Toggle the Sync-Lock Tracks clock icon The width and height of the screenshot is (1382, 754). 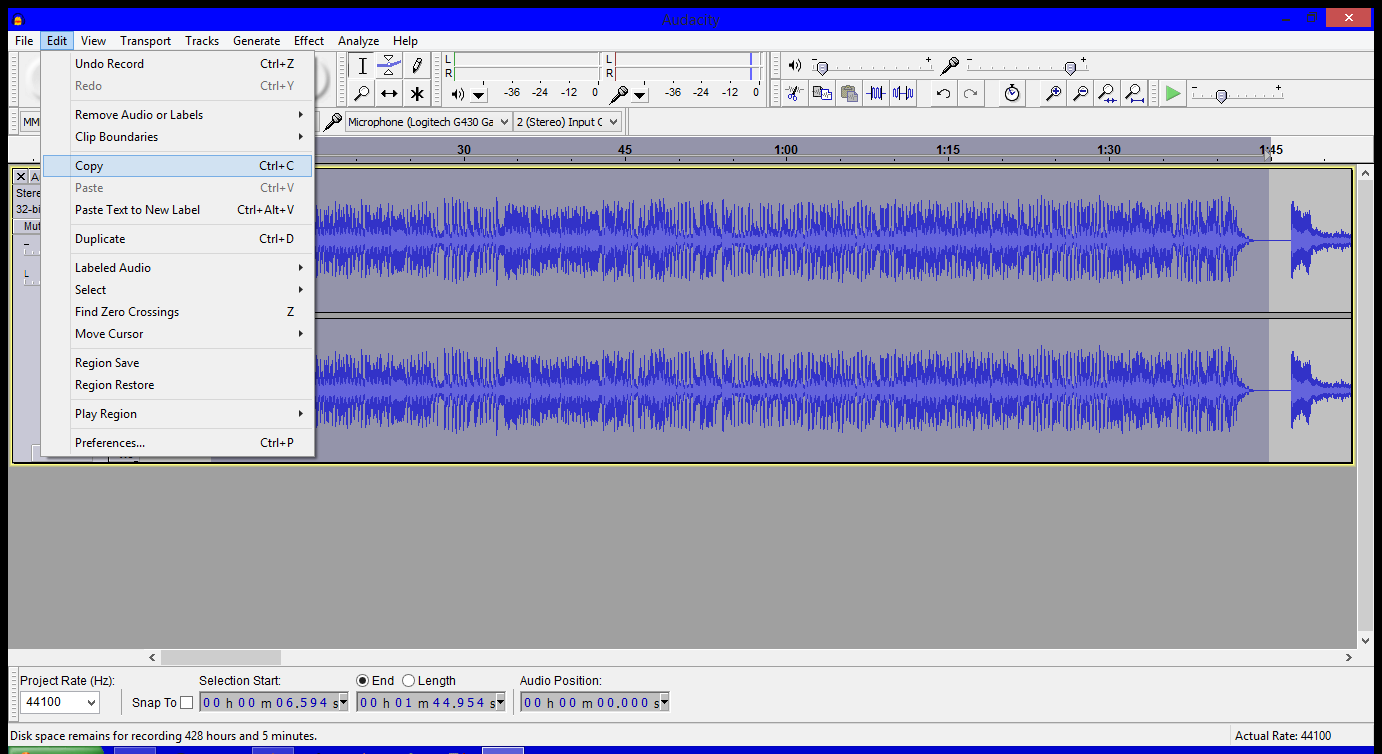pyautogui.click(x=1012, y=93)
